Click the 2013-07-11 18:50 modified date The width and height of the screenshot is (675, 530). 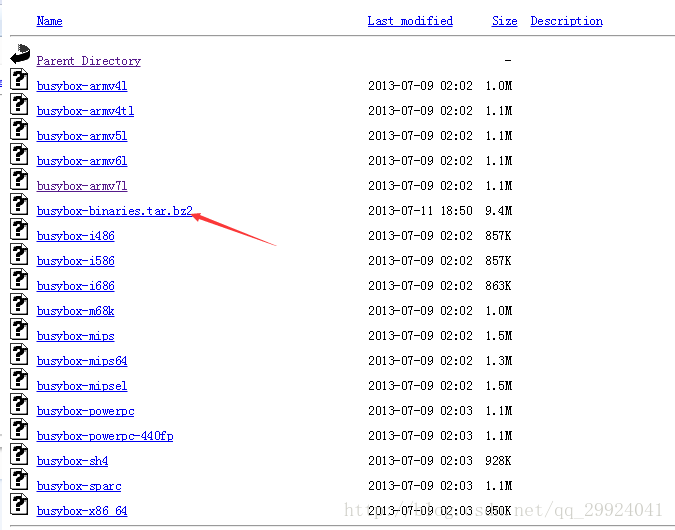pos(420,211)
